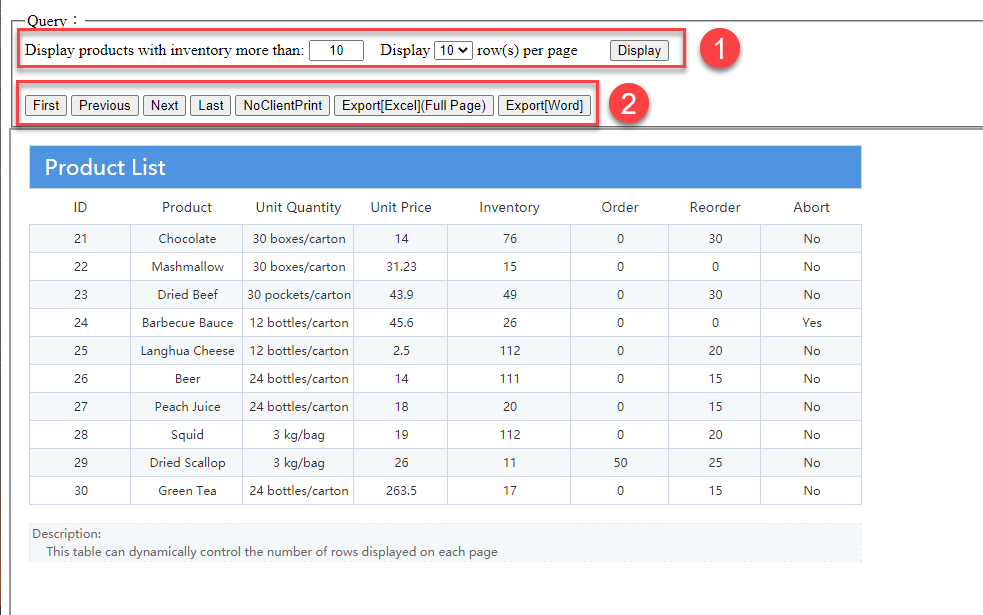Click the ID column header
This screenshot has height=615, width=983.
point(80,207)
